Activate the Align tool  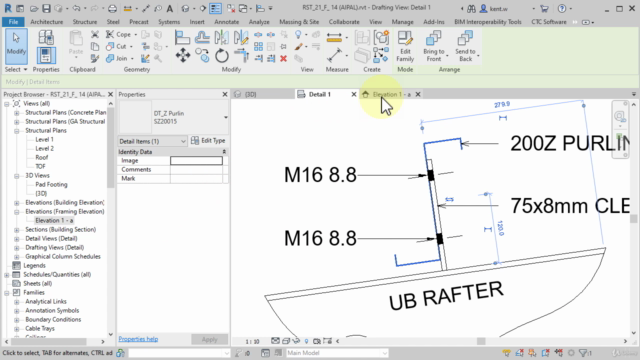click(x=182, y=38)
